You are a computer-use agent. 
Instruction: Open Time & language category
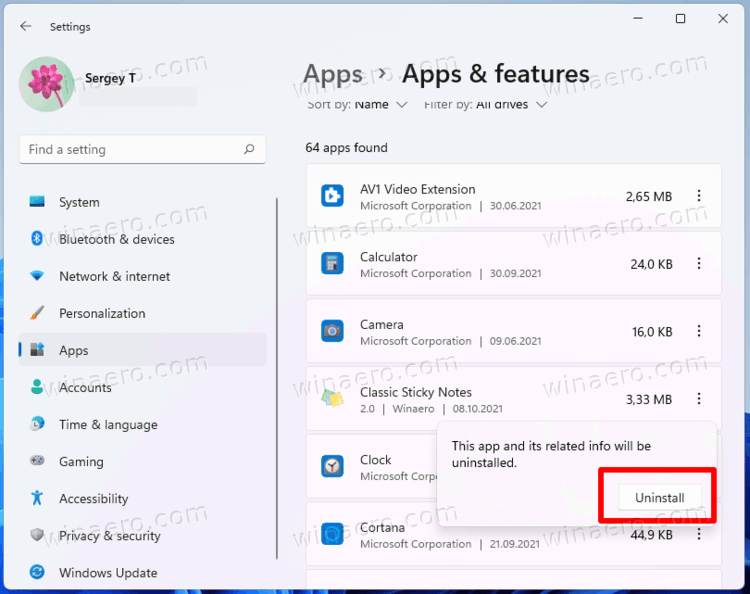pos(143,424)
